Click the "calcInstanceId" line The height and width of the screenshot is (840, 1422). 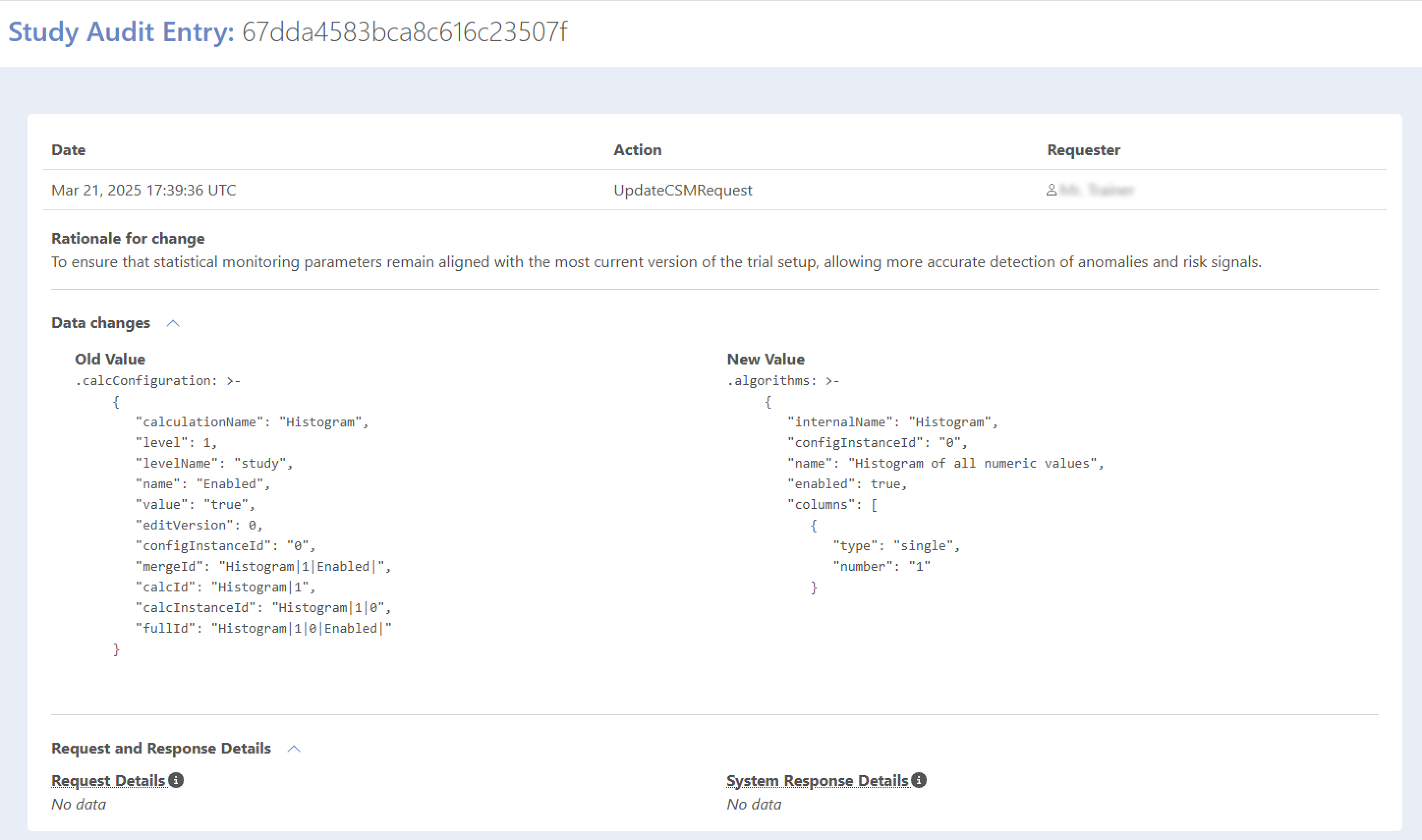(x=263, y=608)
